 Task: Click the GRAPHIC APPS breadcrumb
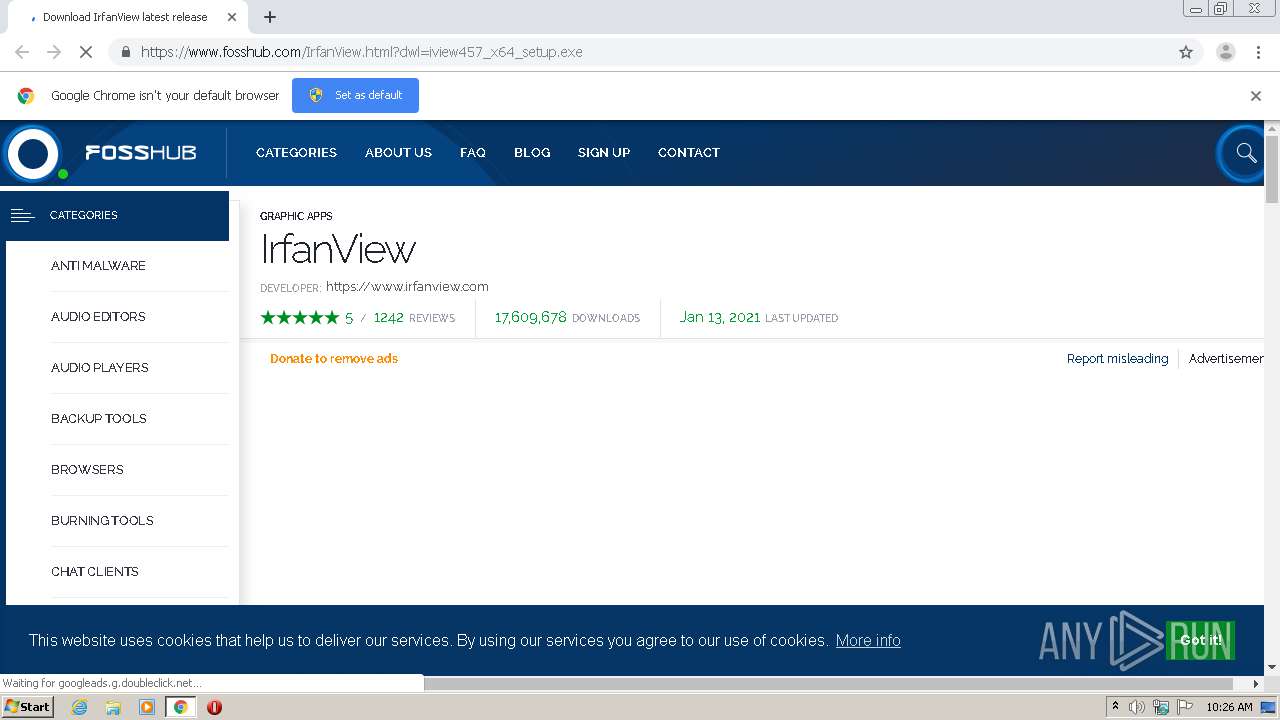[x=296, y=216]
